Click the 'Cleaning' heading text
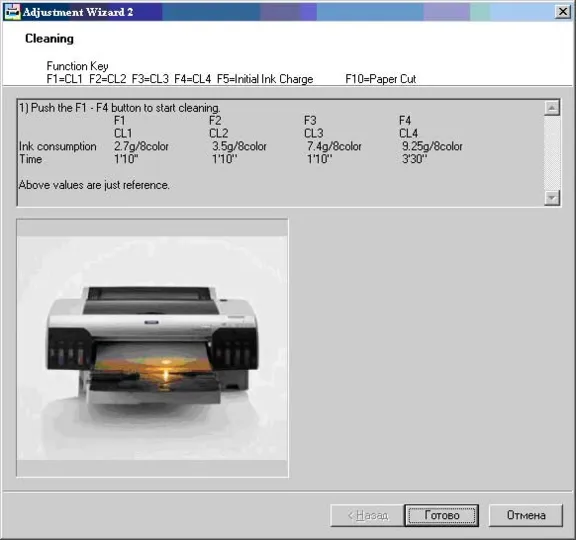576x540 pixels. (x=49, y=39)
